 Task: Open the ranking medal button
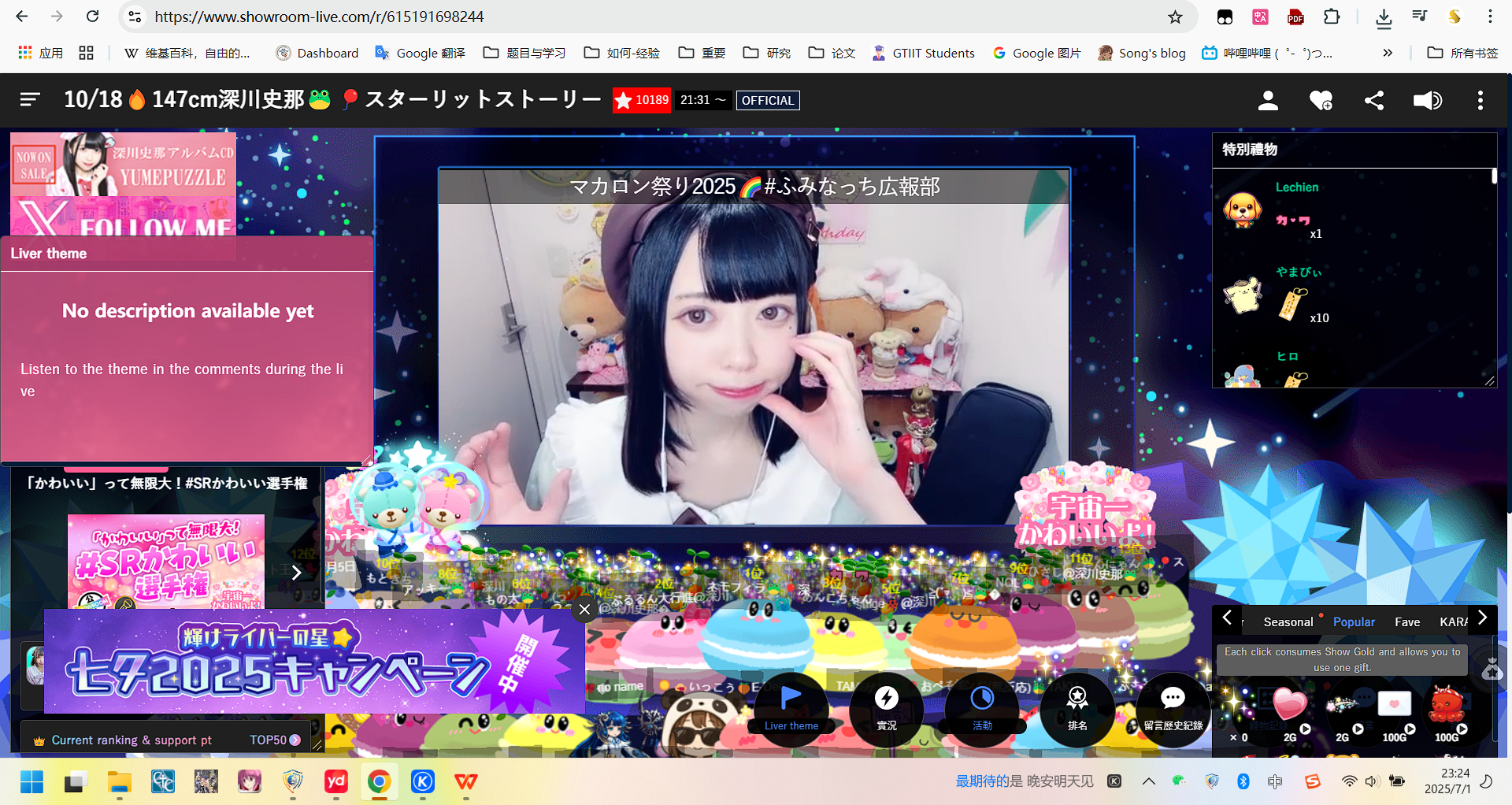tap(1077, 707)
